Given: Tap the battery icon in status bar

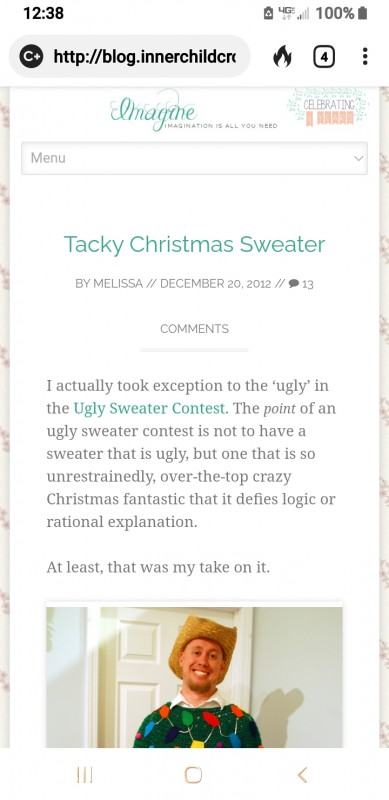Looking at the screenshot, I should [362, 13].
